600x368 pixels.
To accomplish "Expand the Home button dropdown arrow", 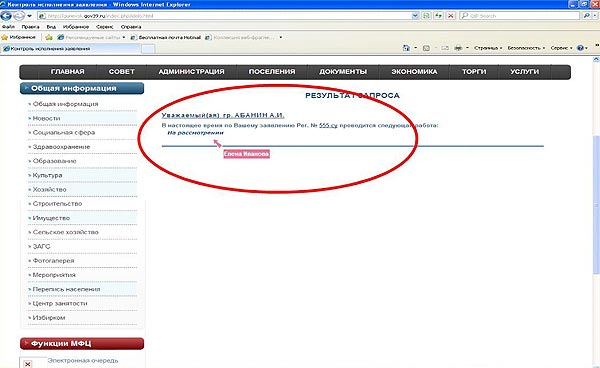I will pos(416,48).
